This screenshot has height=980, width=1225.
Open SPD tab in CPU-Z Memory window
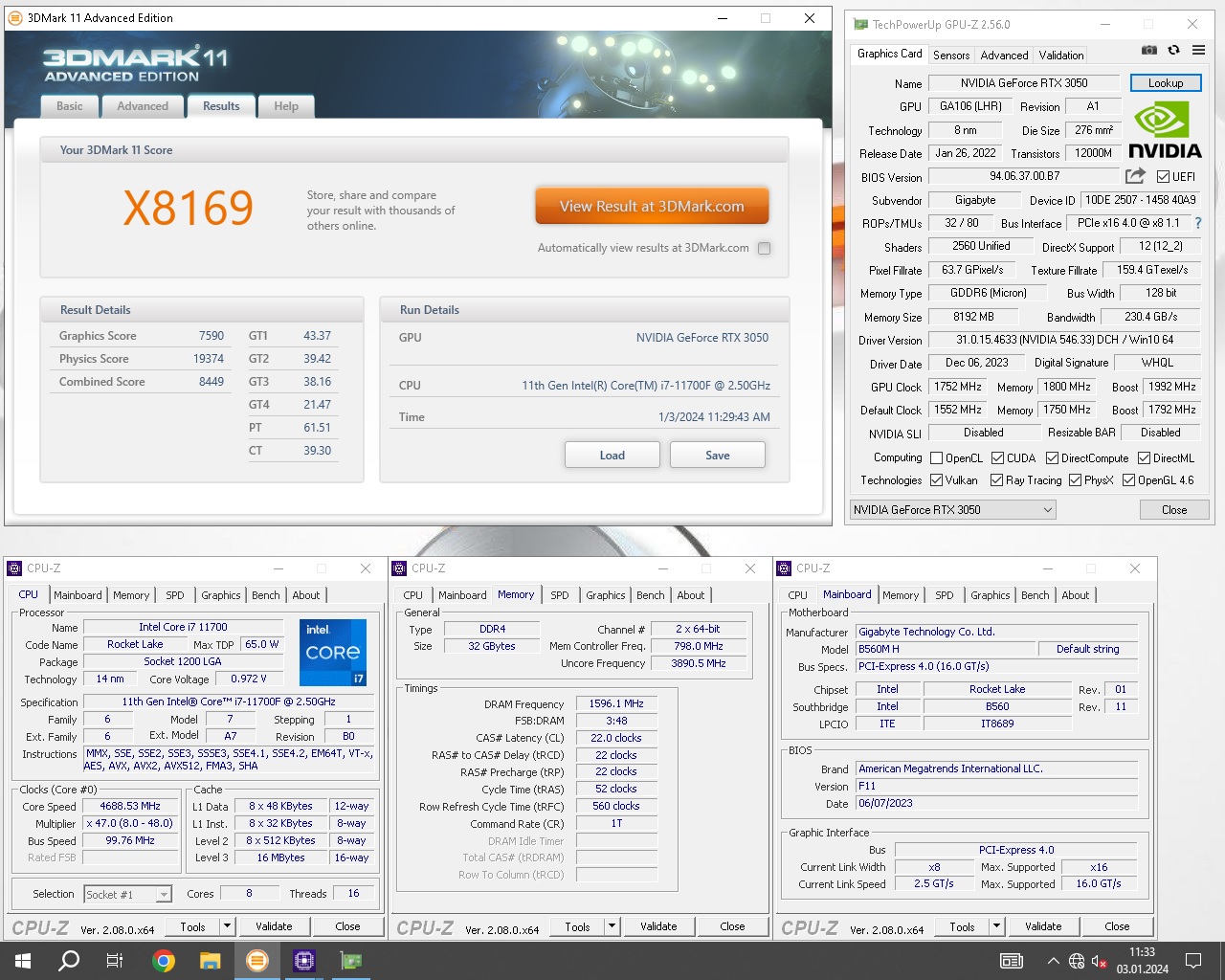point(560,595)
